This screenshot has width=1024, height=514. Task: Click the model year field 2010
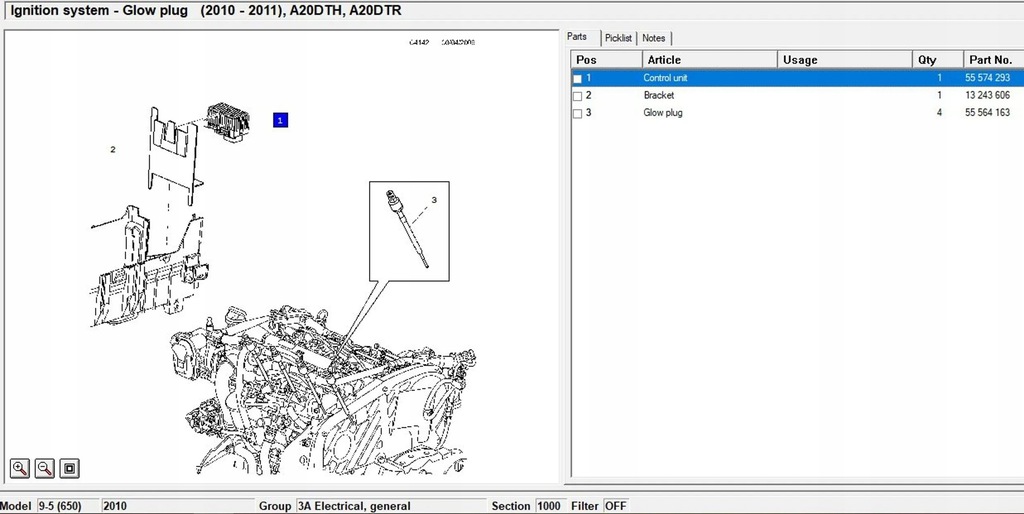pyautogui.click(x=178, y=506)
